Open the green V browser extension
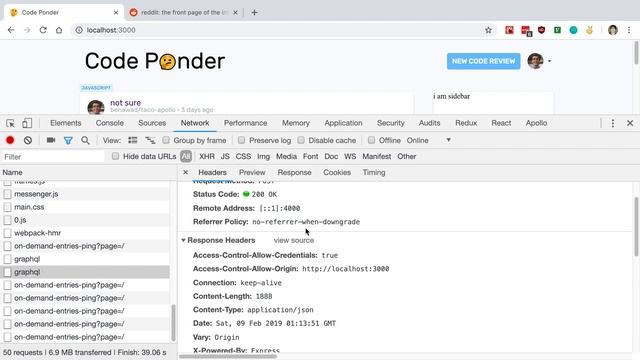The width and height of the screenshot is (640, 360). (557, 30)
